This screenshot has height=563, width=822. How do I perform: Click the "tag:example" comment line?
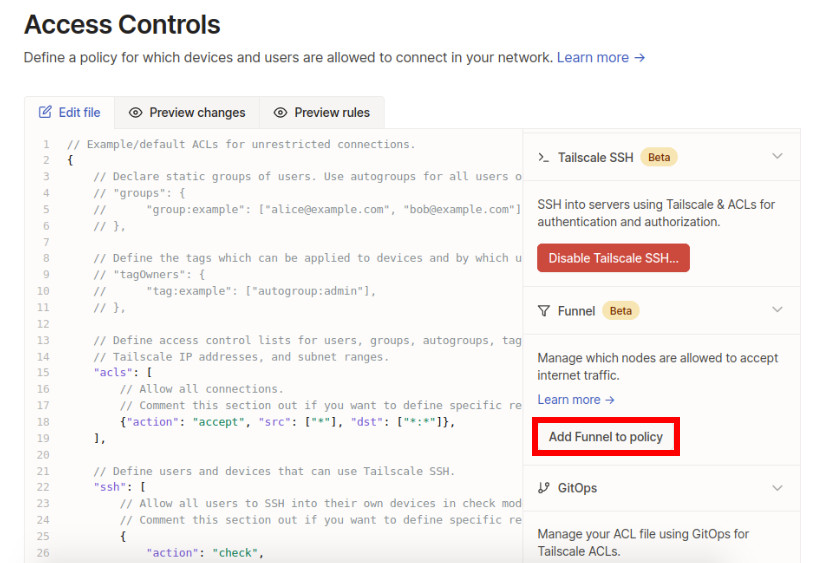235,291
